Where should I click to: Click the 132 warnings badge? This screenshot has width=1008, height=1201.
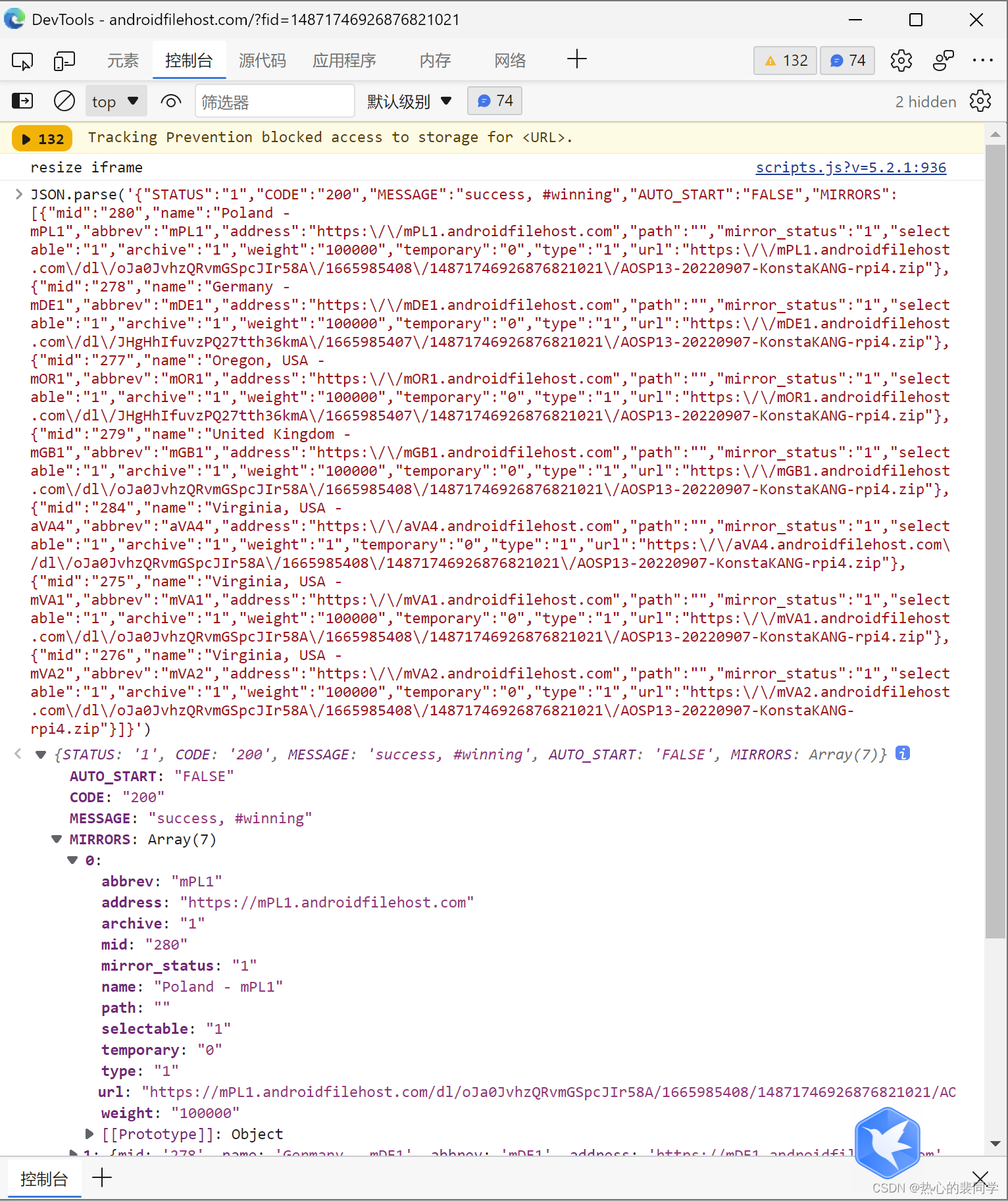click(785, 61)
